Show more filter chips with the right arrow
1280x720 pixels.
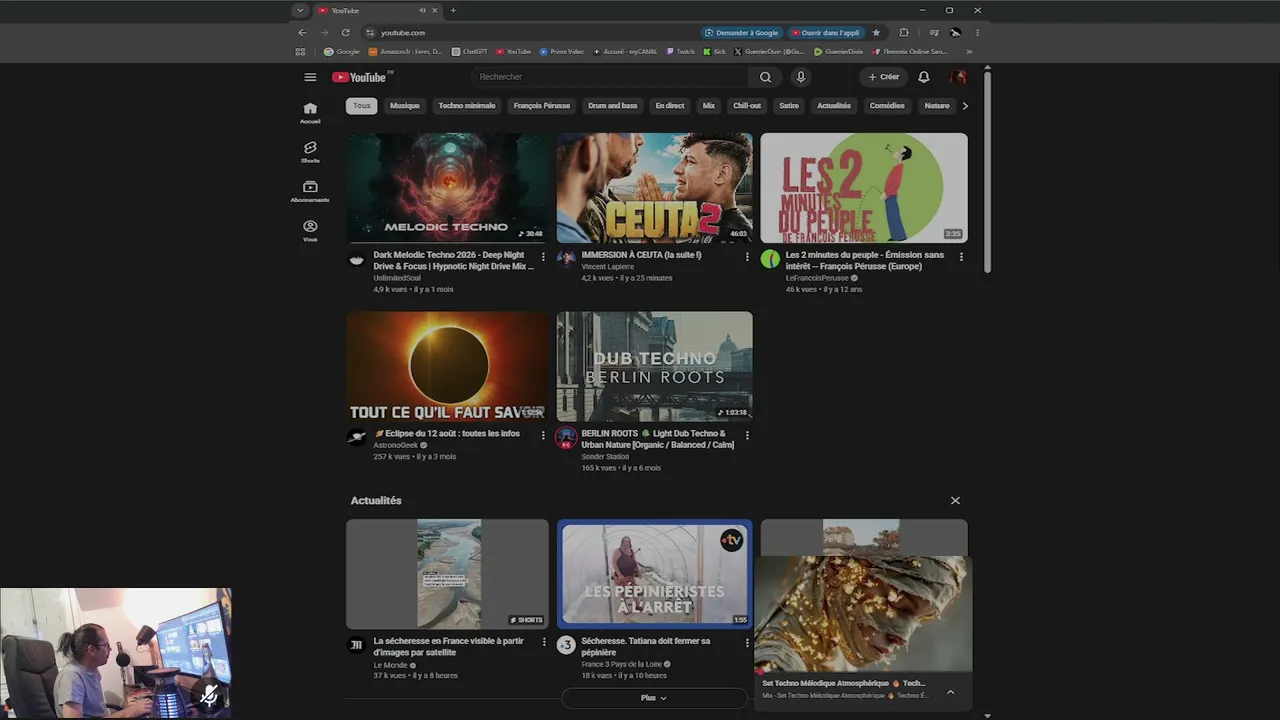(x=965, y=106)
